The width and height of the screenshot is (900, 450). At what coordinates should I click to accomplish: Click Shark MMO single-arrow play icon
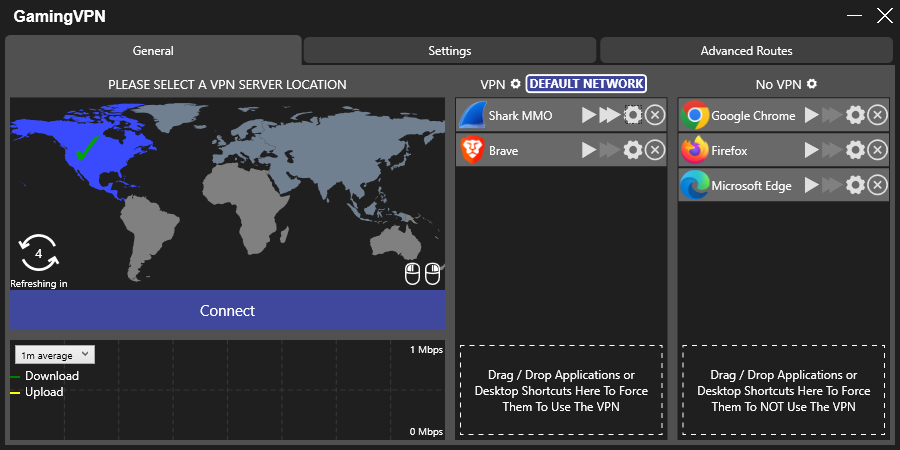589,116
